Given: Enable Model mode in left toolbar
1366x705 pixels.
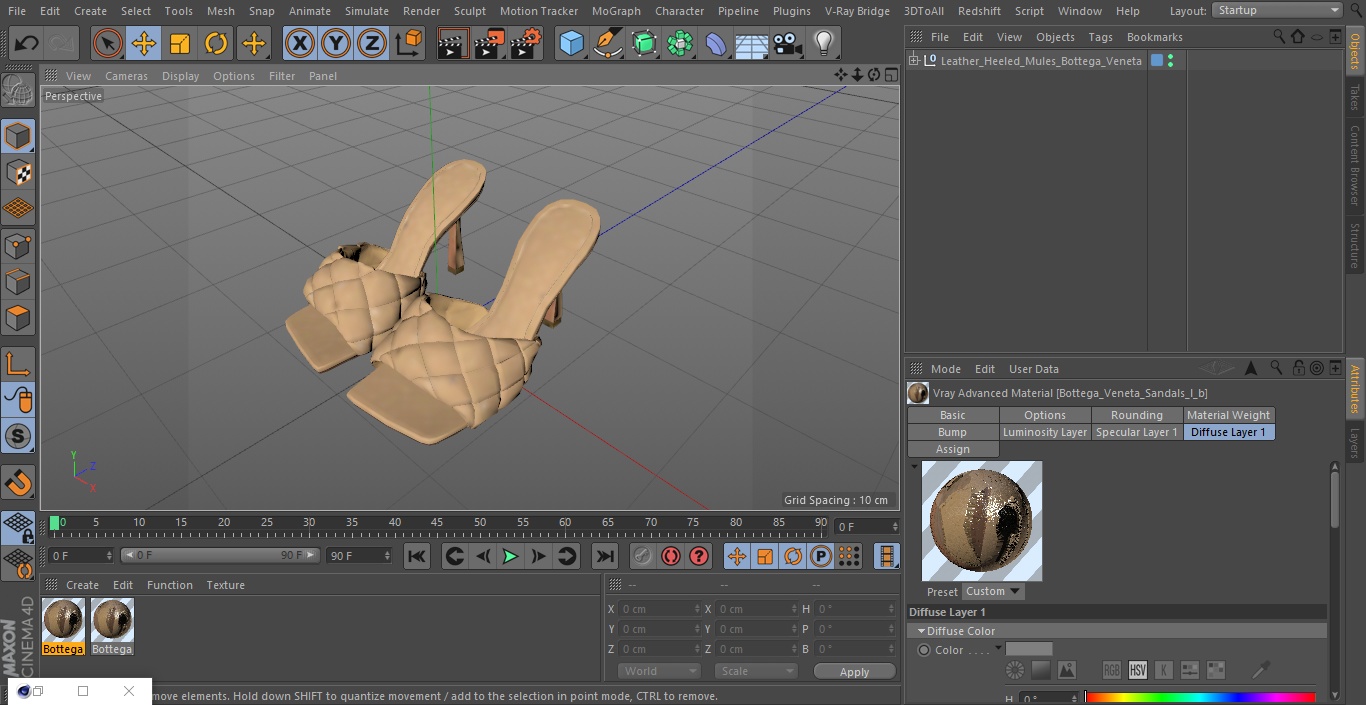Looking at the screenshot, I should [18, 136].
